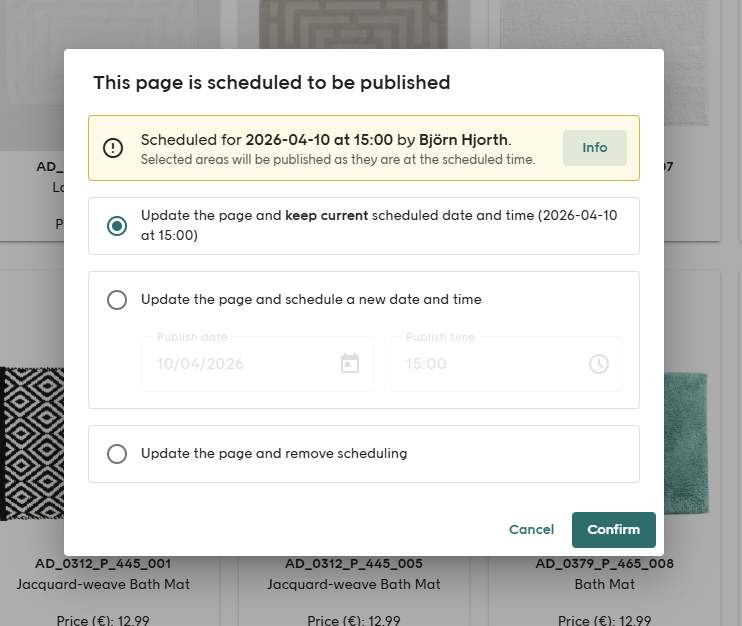Click product code AD_0312_P_445_005
Screen dimensions: 742x626
[353, 564]
